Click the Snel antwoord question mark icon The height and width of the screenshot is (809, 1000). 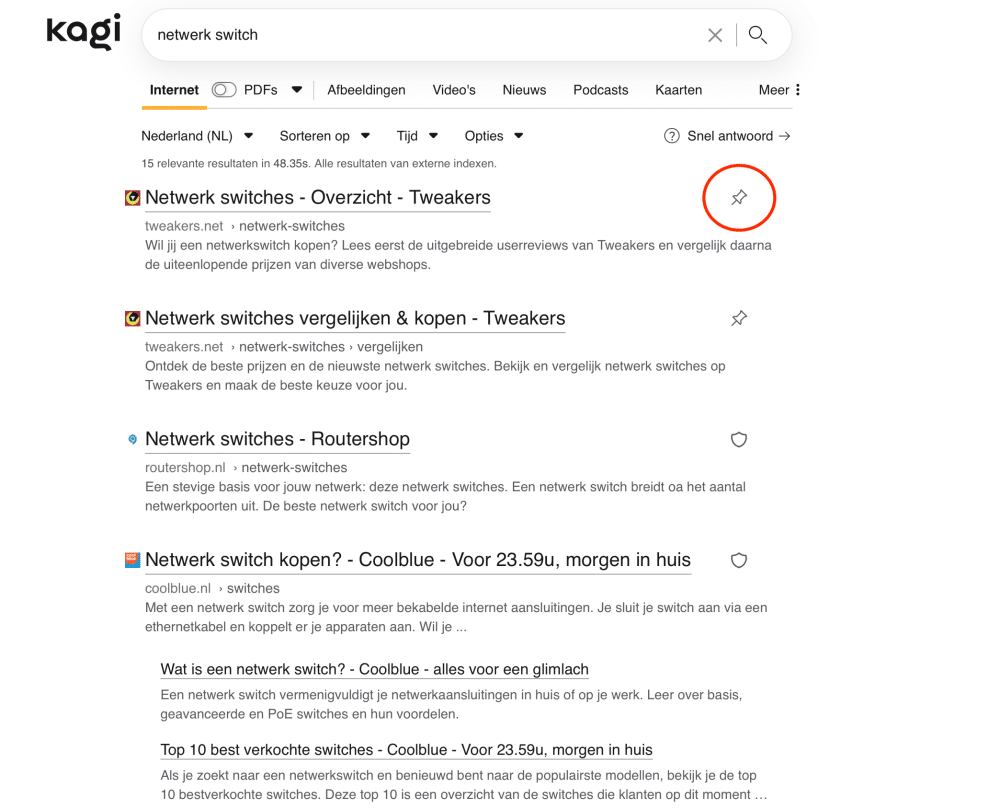click(x=672, y=136)
